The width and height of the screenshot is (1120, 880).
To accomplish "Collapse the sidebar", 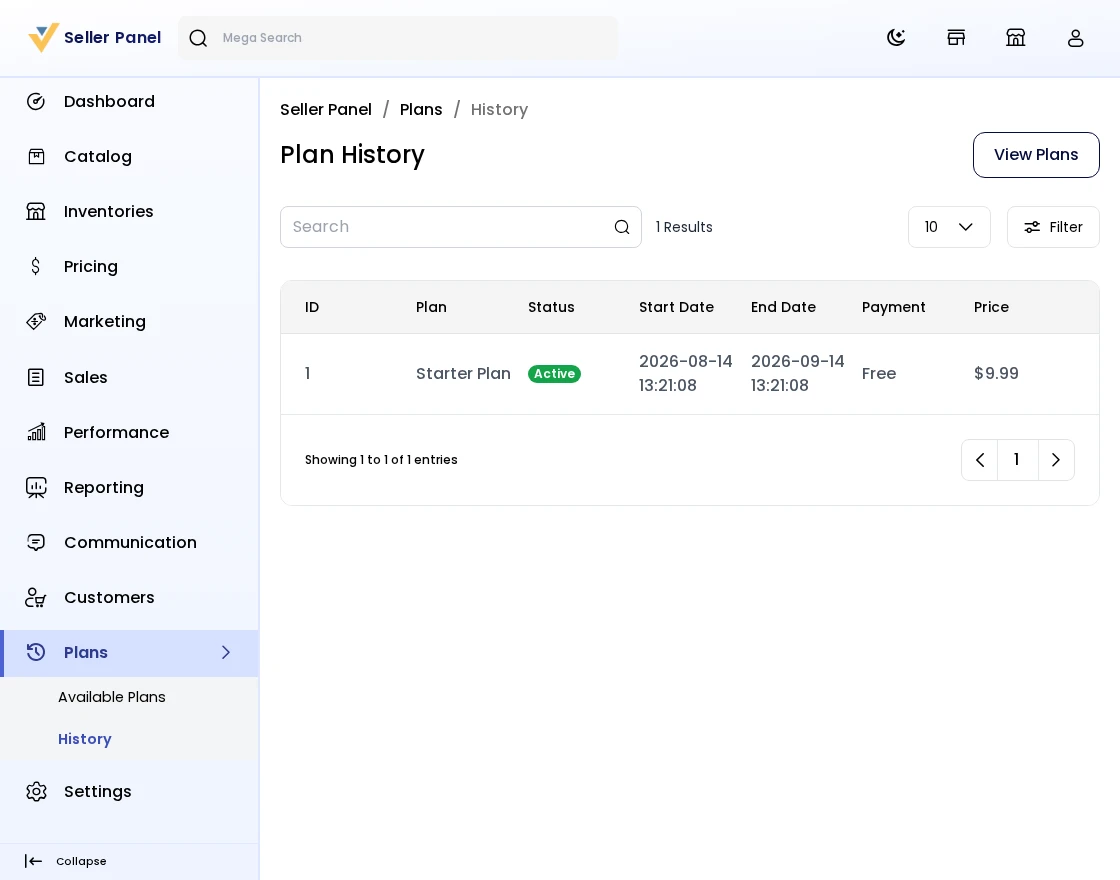I will [65, 861].
